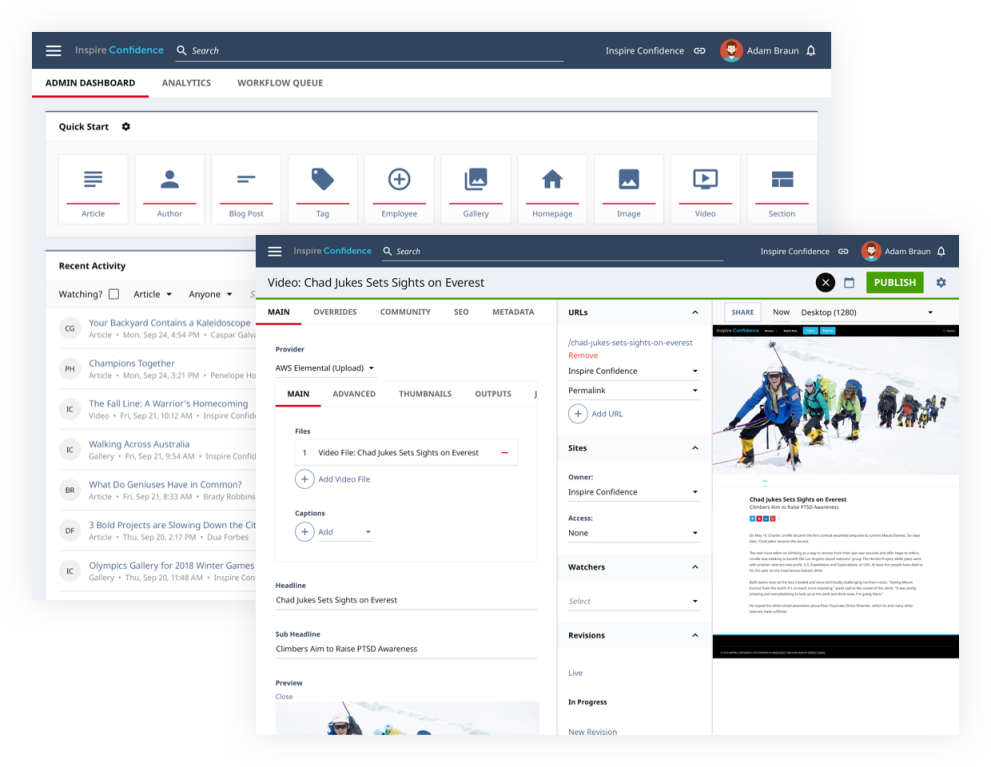Select the Homepage quick start icon
The height and width of the screenshot is (767, 991).
point(552,180)
